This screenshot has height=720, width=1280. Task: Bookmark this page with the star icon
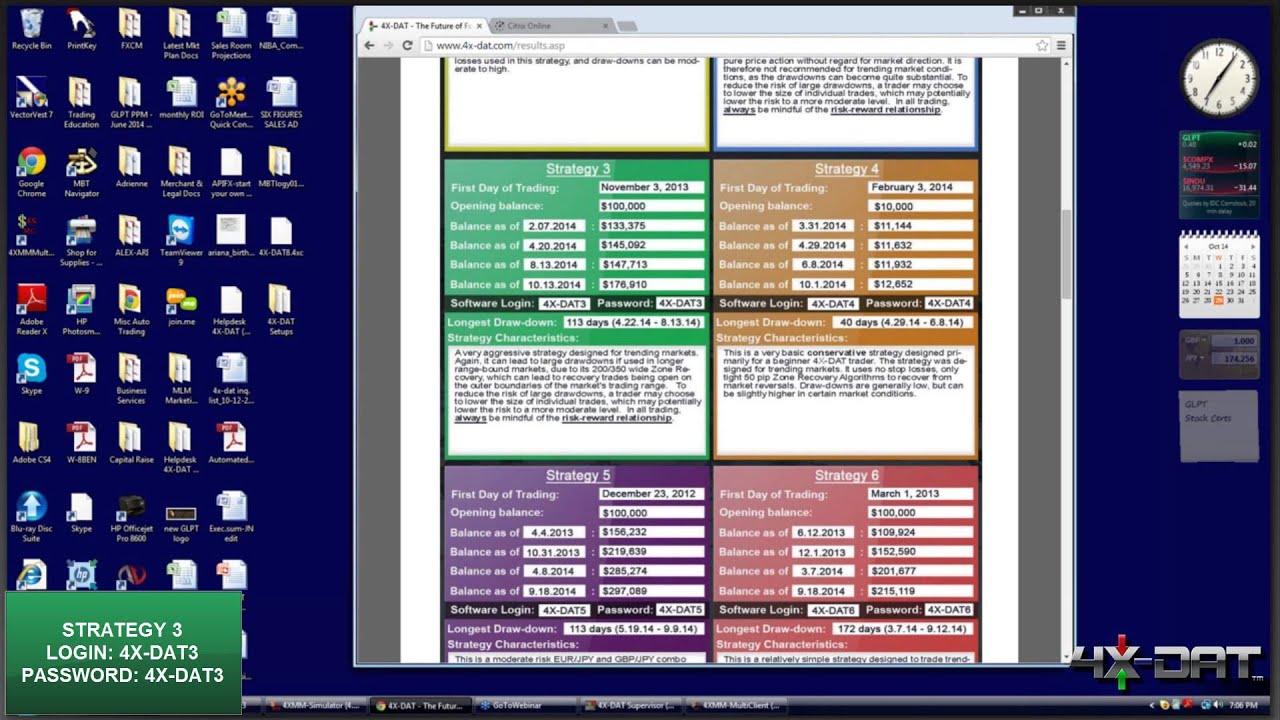pyautogui.click(x=1042, y=45)
